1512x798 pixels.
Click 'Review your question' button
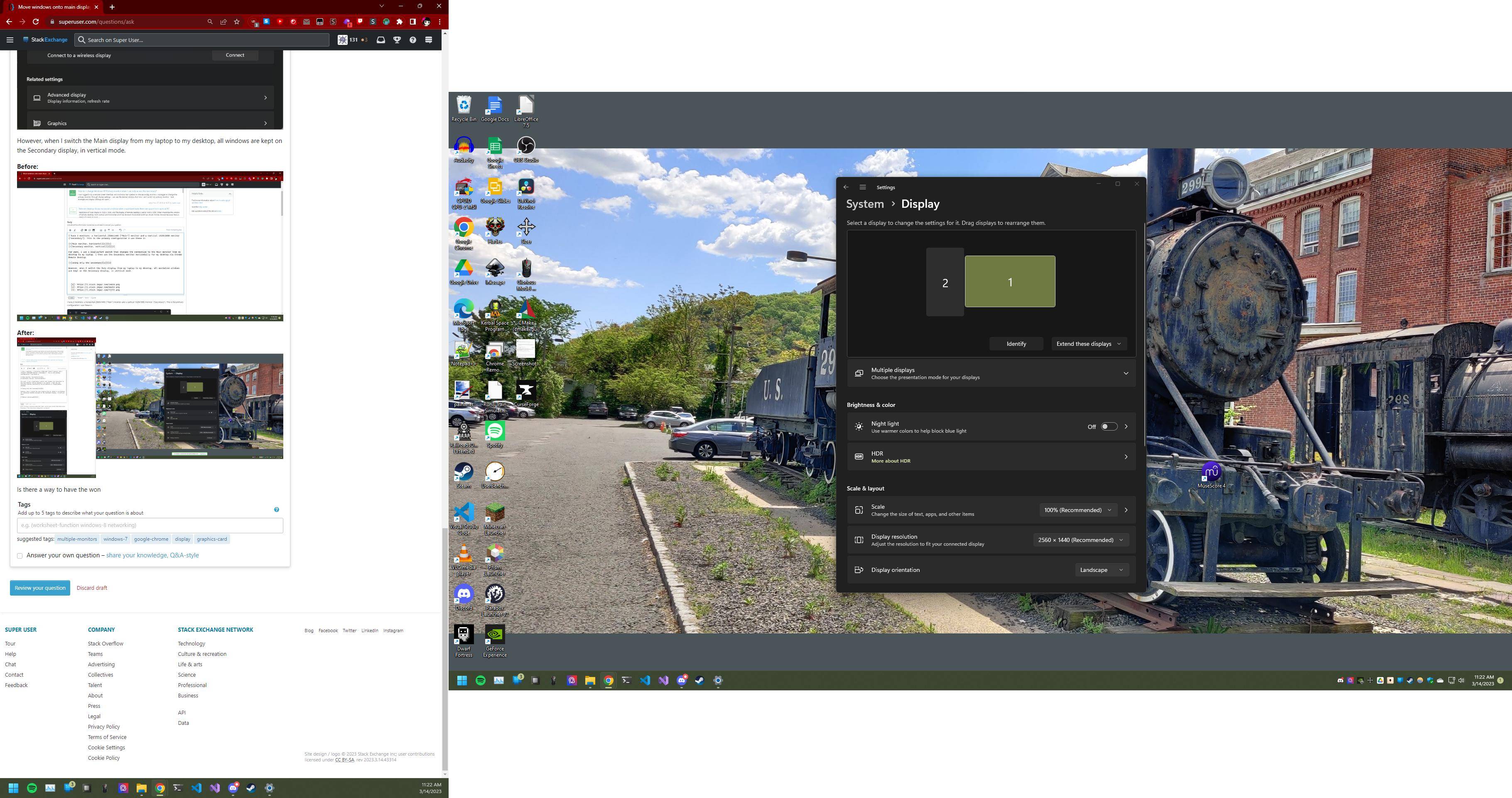[40, 588]
